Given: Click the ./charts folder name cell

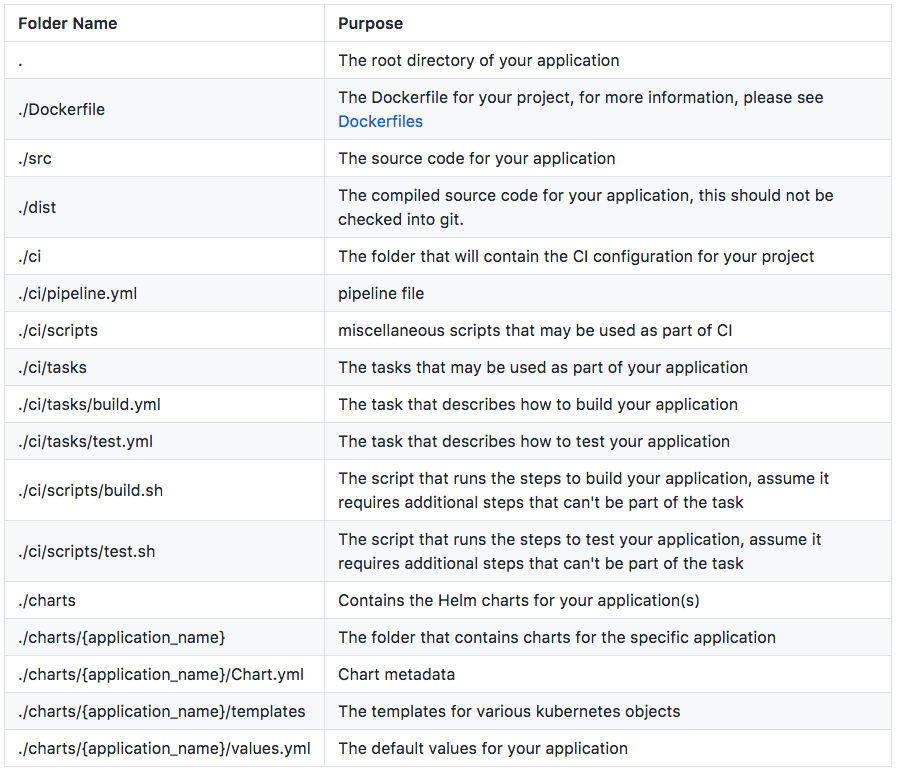Looking at the screenshot, I should [x=164, y=600].
